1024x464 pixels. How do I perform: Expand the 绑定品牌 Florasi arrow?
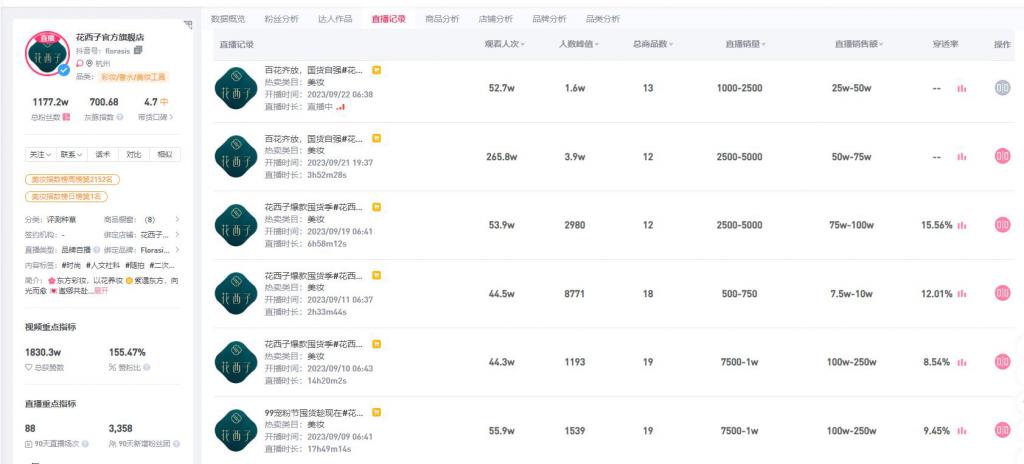(x=177, y=250)
